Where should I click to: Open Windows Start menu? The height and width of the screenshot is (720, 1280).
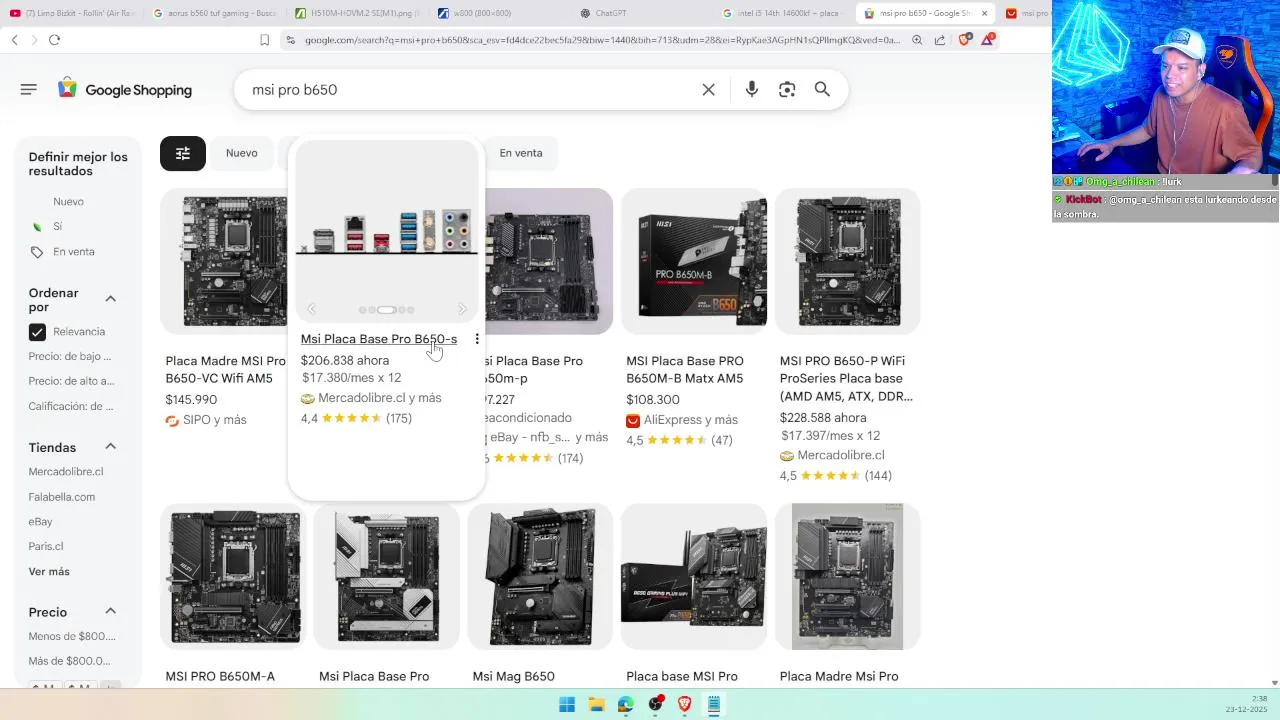[567, 705]
